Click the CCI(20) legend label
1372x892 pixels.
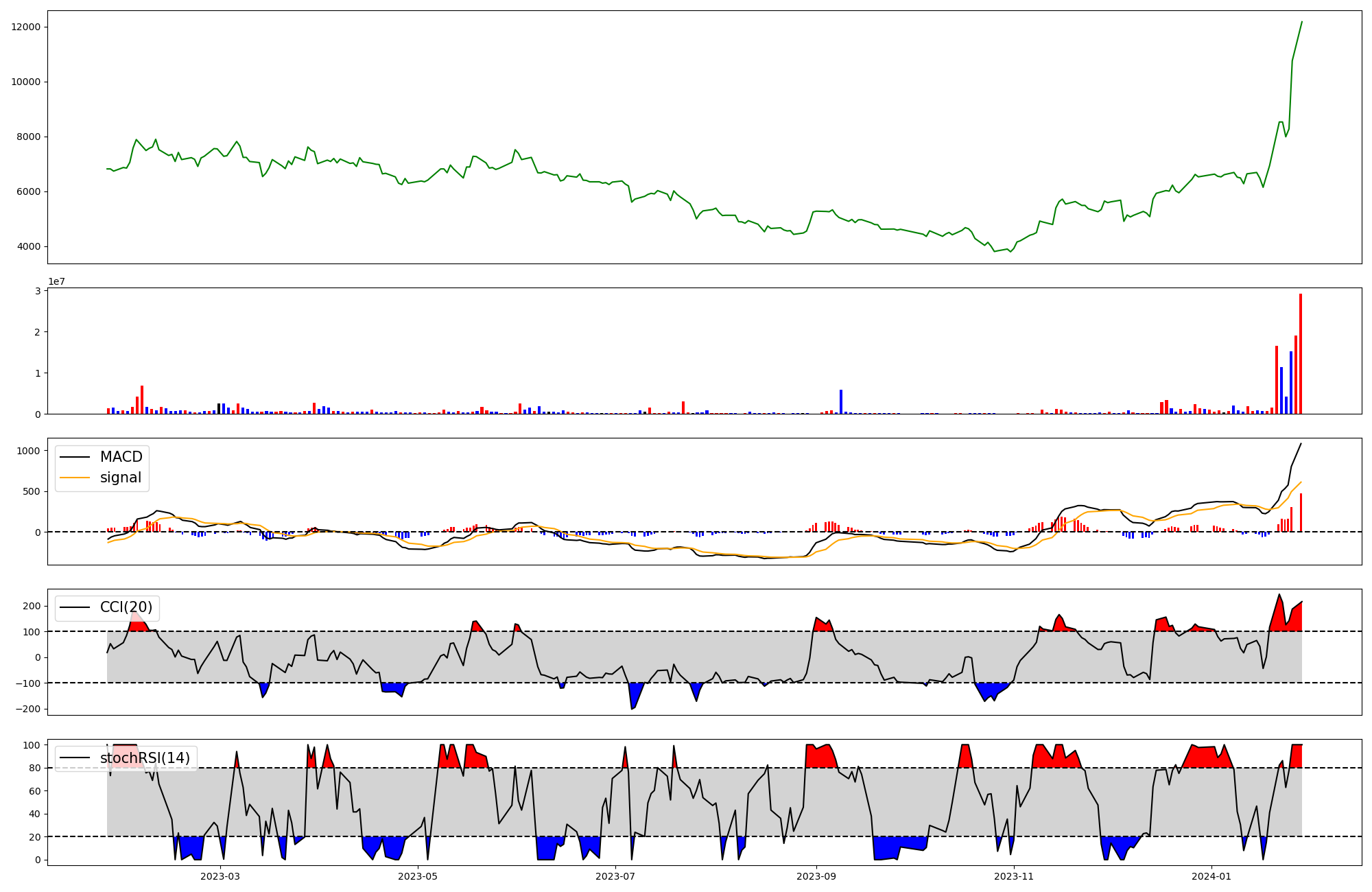(x=126, y=607)
